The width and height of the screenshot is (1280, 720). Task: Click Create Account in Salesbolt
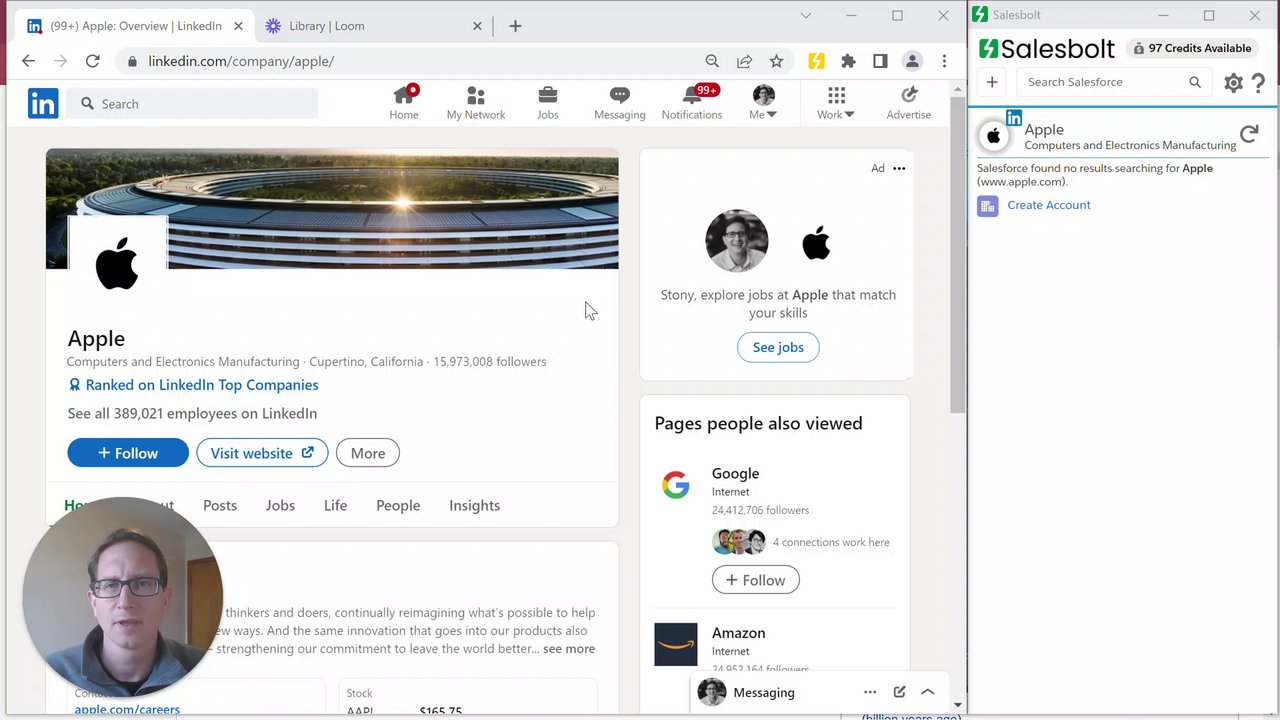coord(1049,205)
